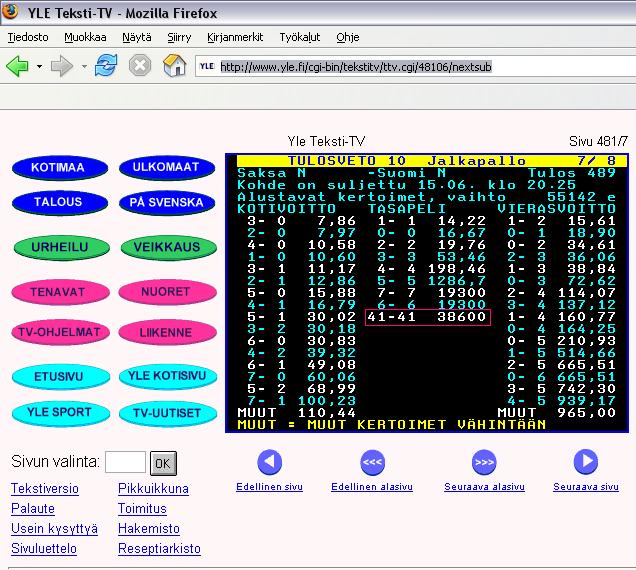Screen dimensions: 636x570
Task: Click the TASAPELI column heading
Action: pyautogui.click(x=407, y=209)
